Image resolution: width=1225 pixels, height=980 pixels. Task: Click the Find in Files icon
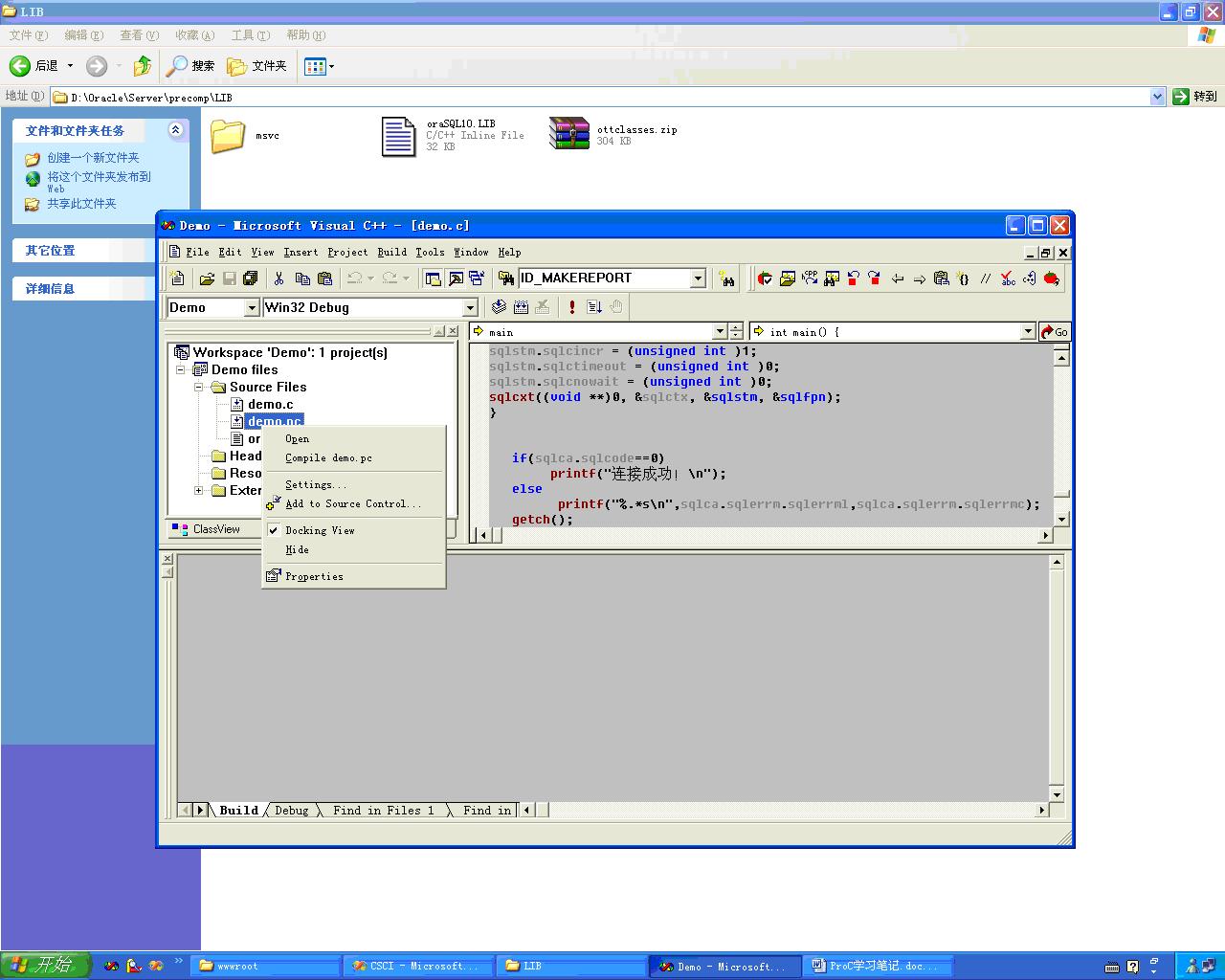(506, 278)
